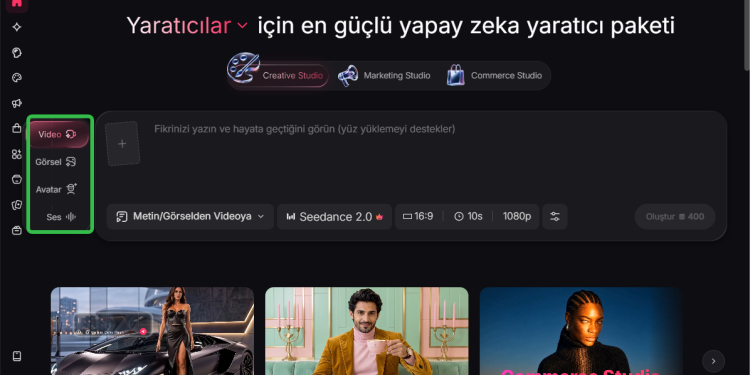Open the Yaratıcılar audience dropdown
The height and width of the screenshot is (375, 750).
coord(187,26)
